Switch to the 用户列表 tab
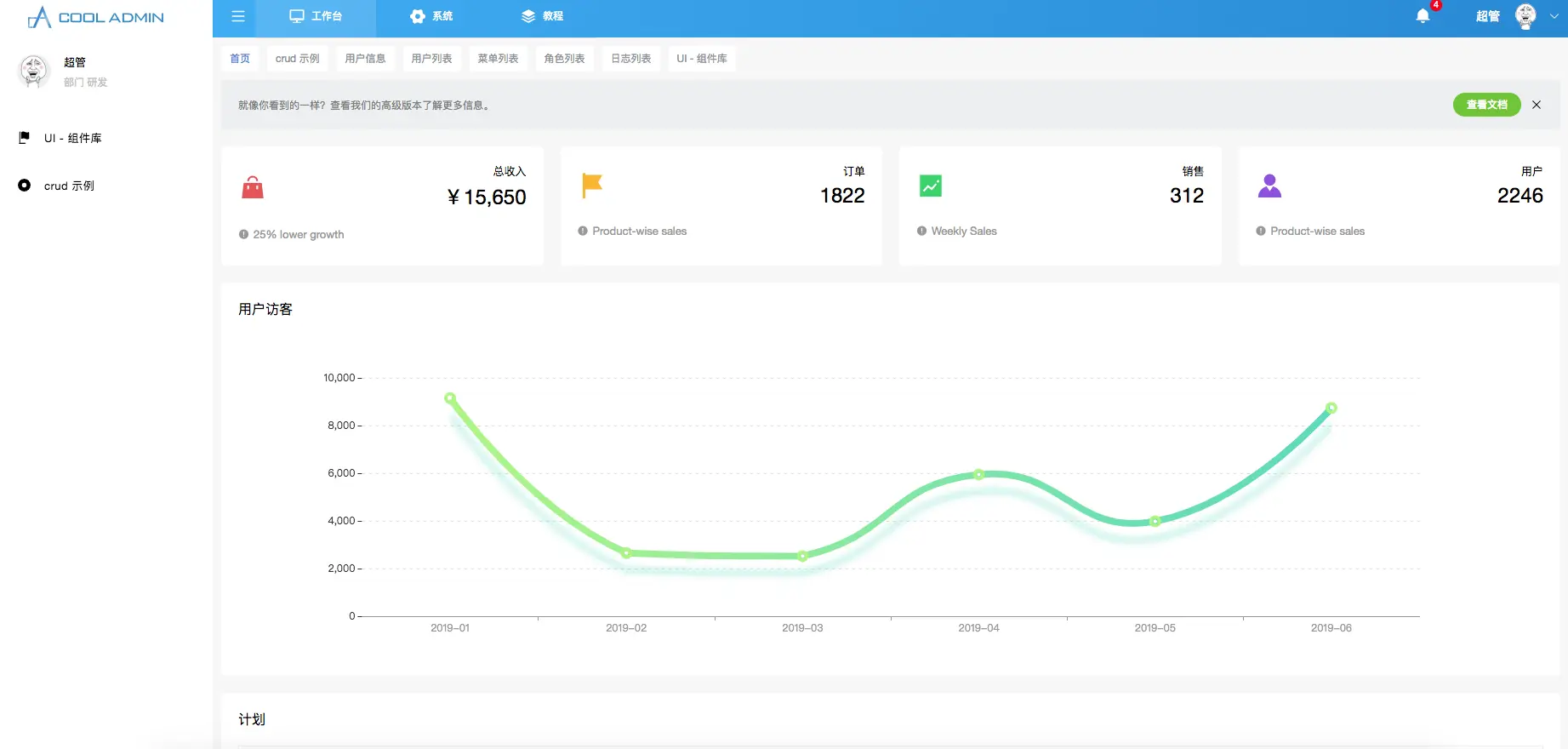The image size is (1568, 749). tap(431, 59)
